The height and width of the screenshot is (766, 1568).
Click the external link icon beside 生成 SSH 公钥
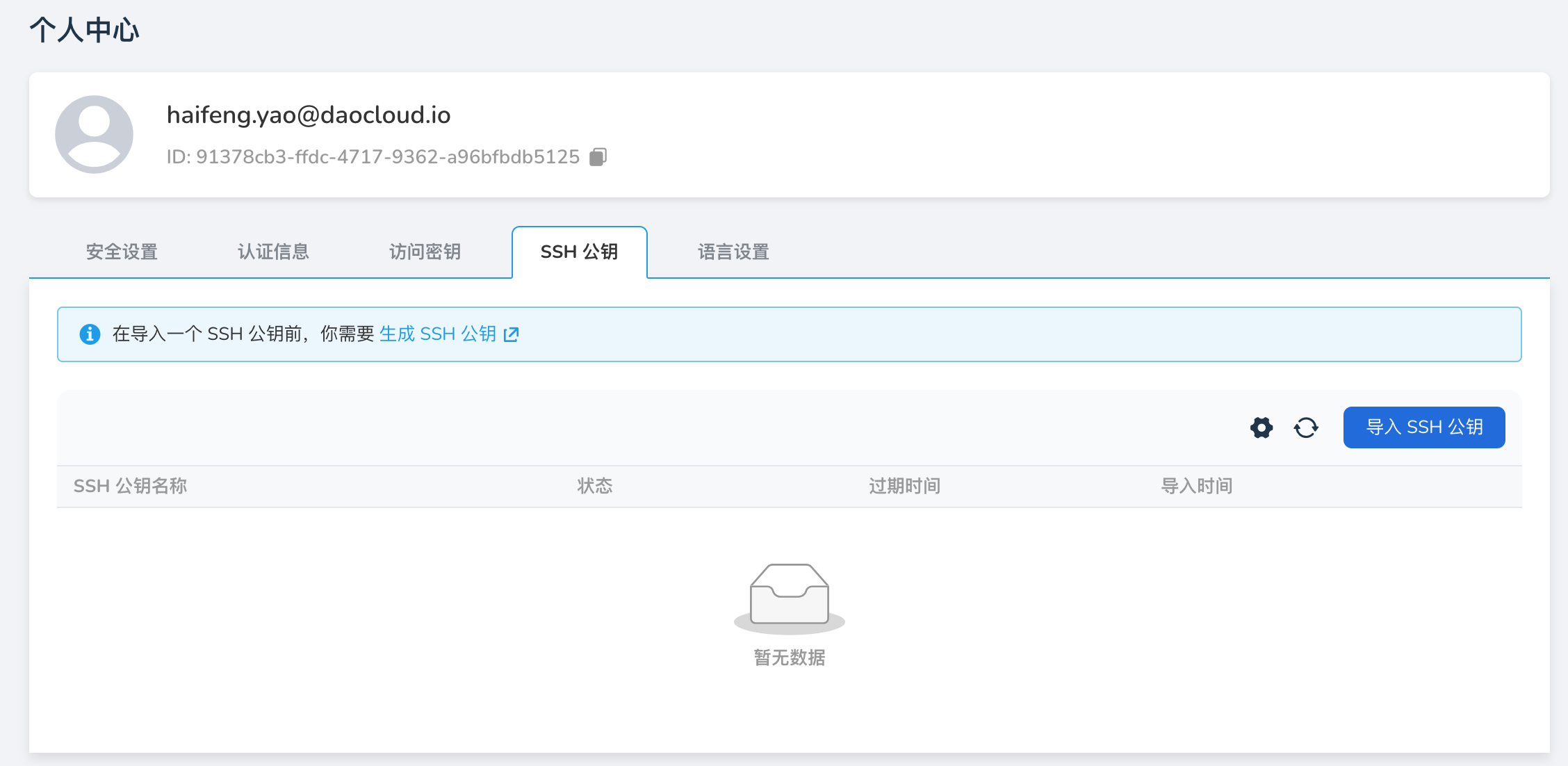point(512,334)
